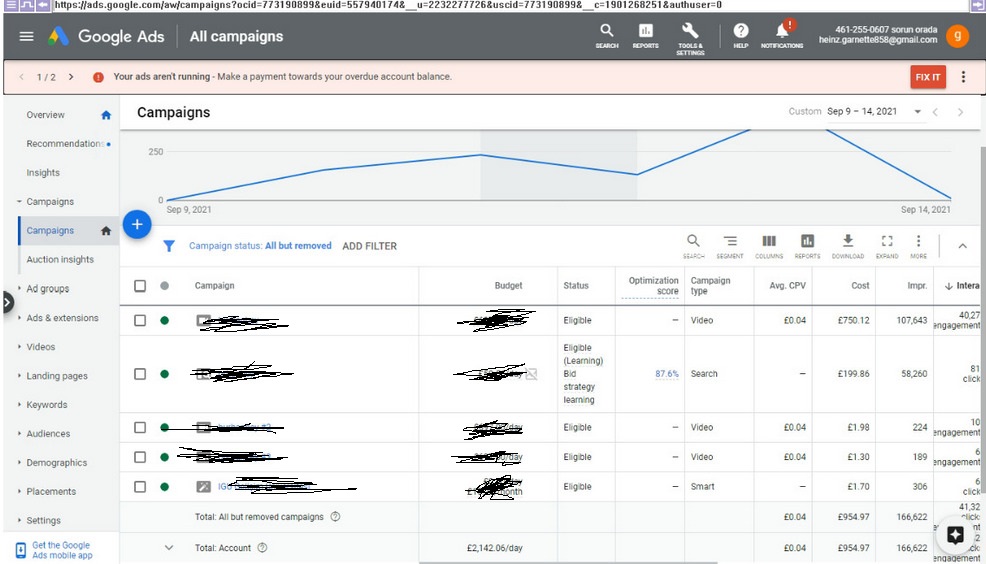
Task: Click the mobile app phone icon
Action: pyautogui.click(x=21, y=550)
